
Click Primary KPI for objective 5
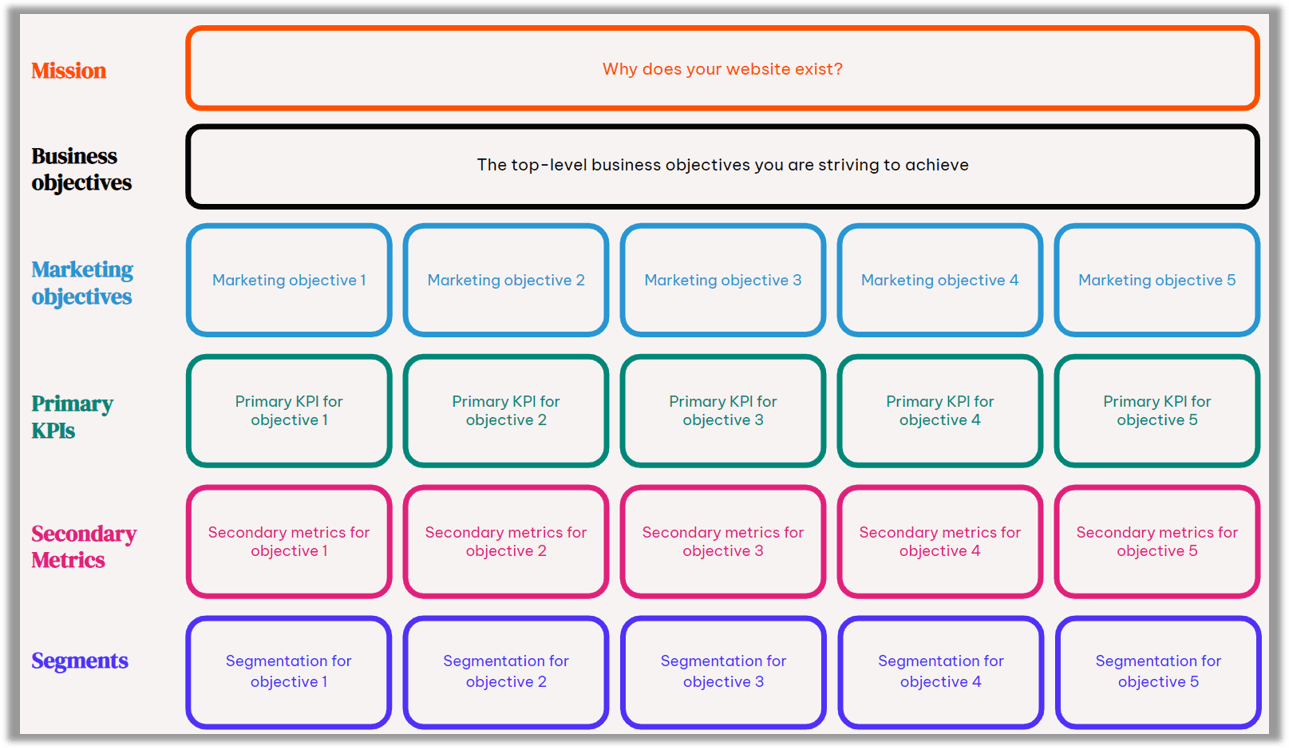1157,410
